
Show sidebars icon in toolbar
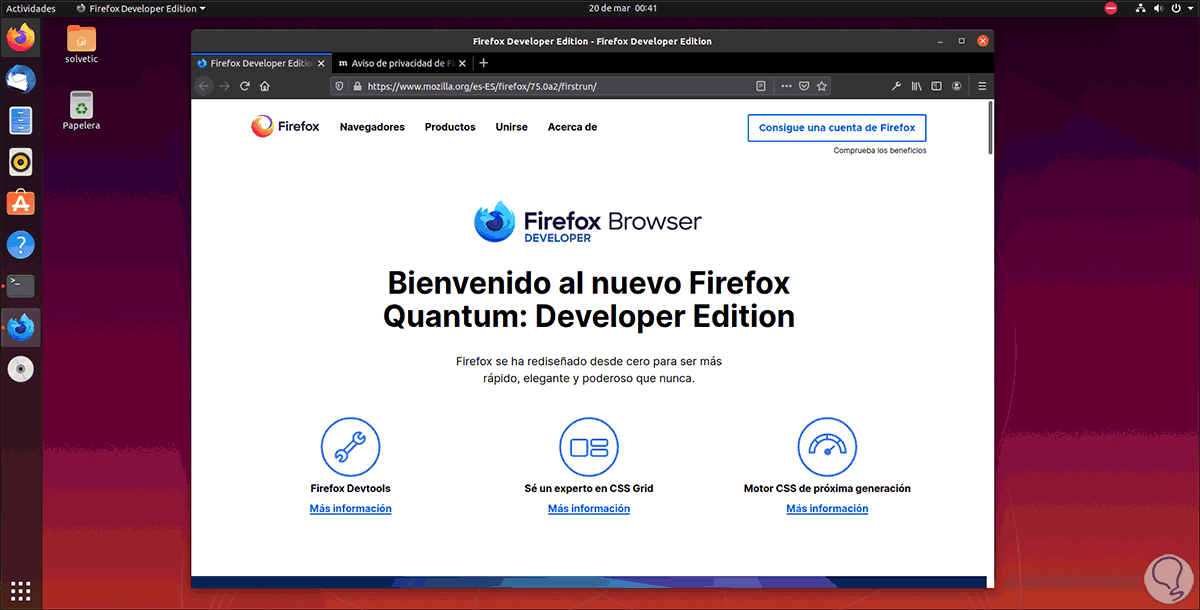click(x=936, y=86)
